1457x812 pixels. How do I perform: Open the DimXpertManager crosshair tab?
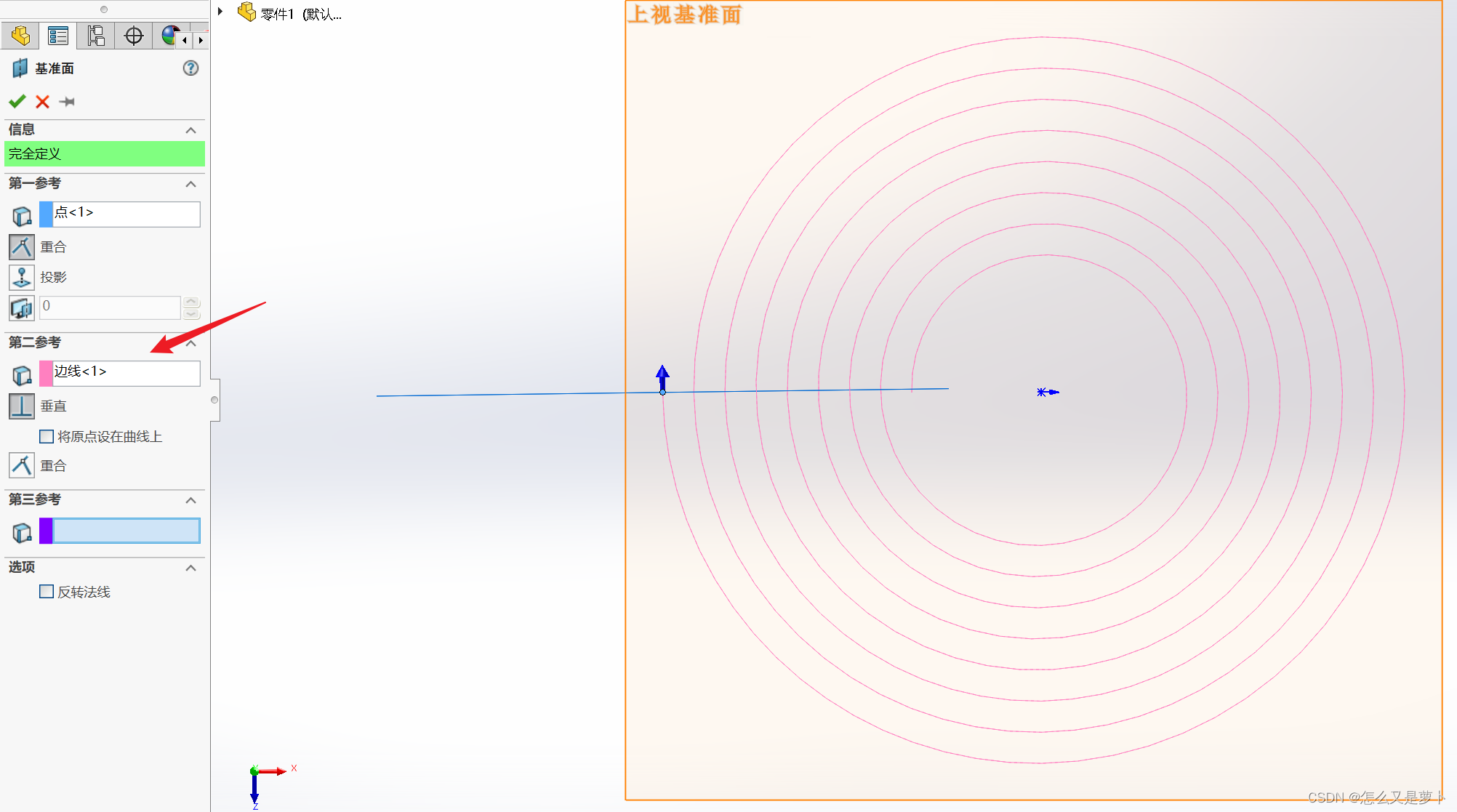click(x=134, y=36)
